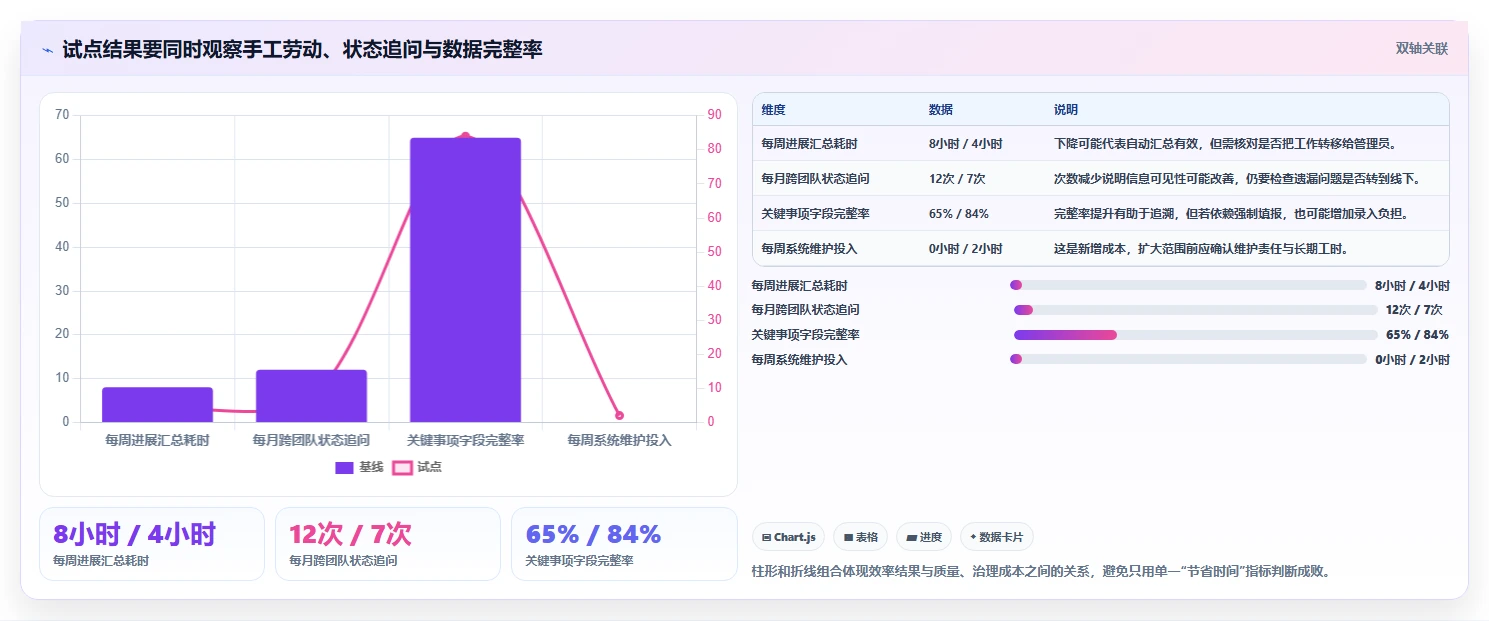Click the 数据 column header

941,110
